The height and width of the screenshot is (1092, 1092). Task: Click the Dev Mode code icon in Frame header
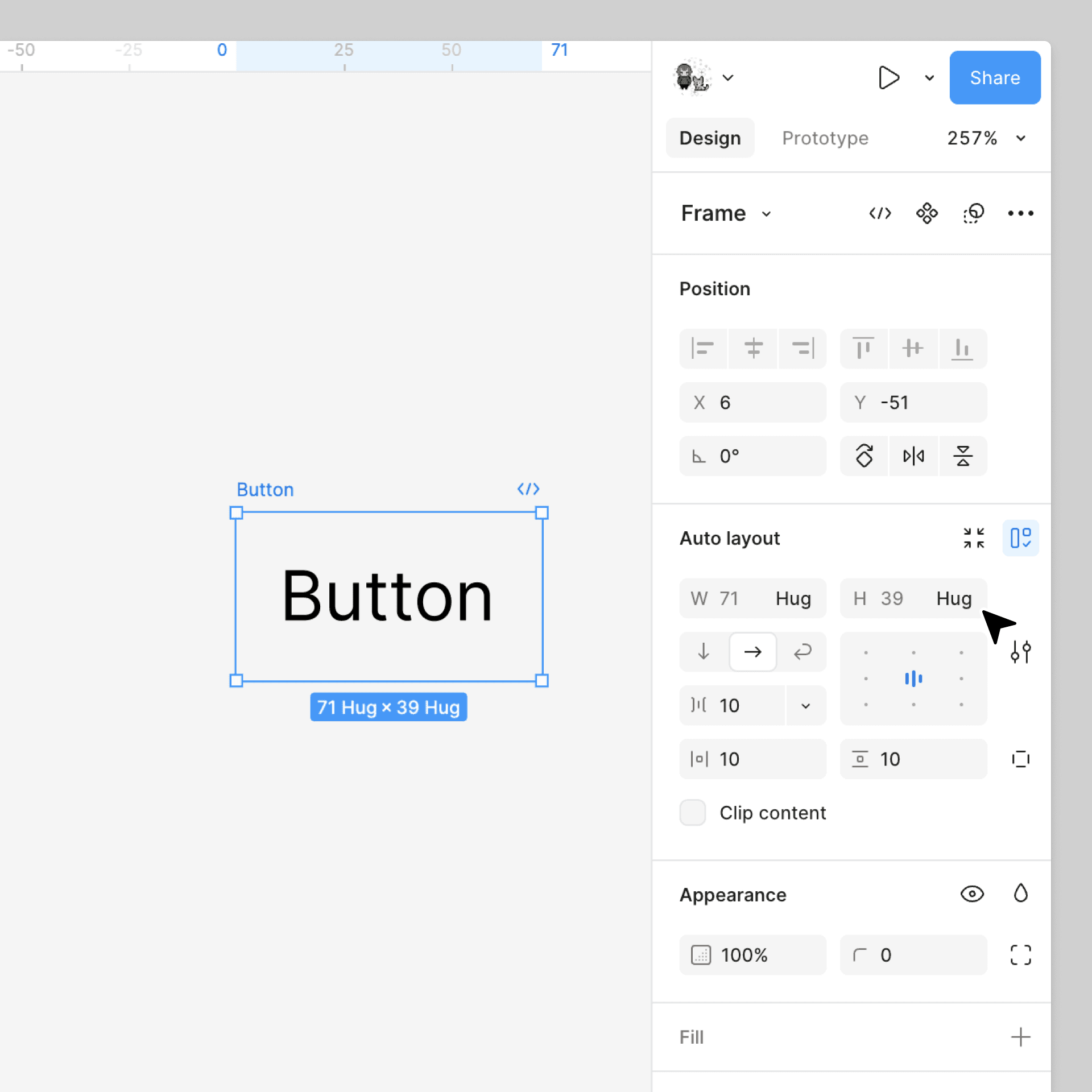click(880, 213)
